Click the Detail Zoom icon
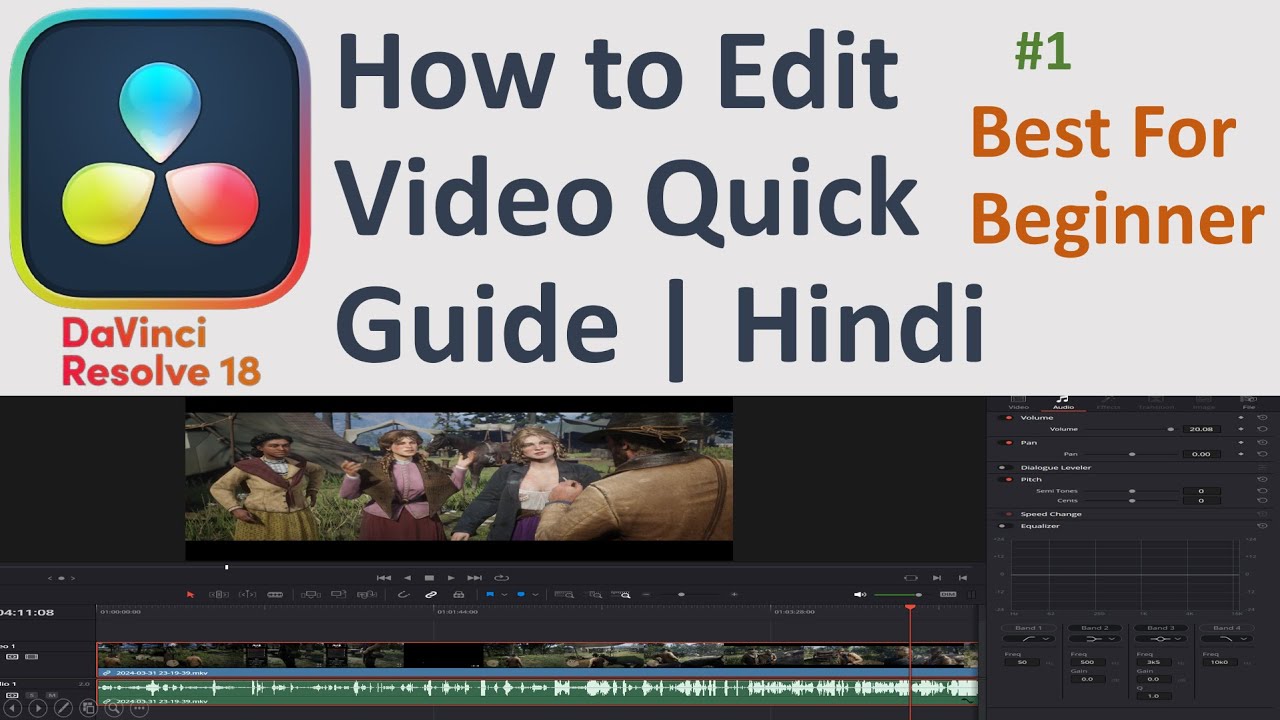 click(594, 594)
